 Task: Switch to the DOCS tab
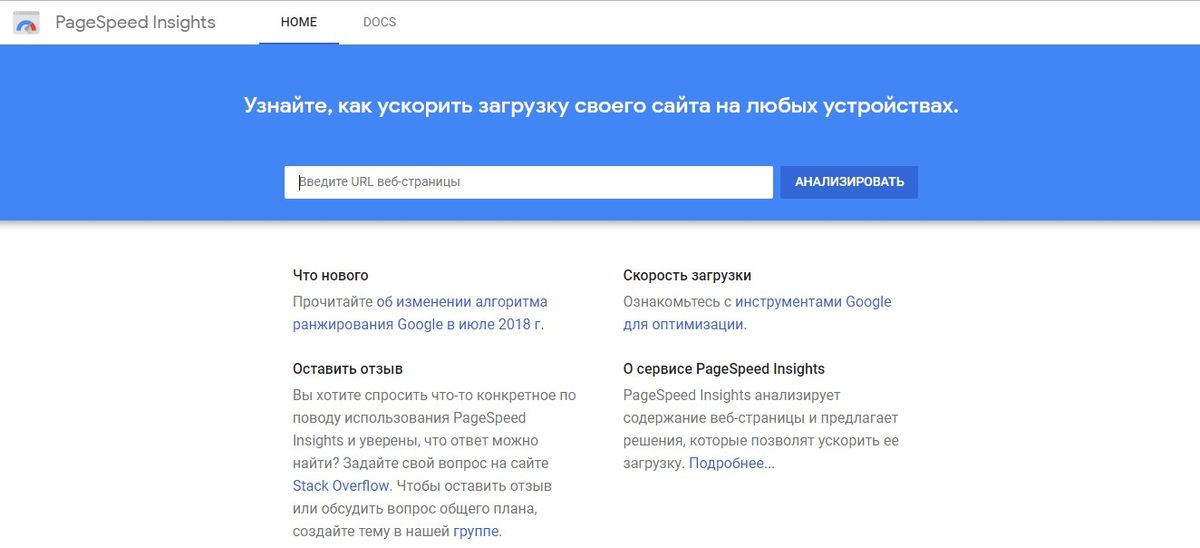[380, 22]
